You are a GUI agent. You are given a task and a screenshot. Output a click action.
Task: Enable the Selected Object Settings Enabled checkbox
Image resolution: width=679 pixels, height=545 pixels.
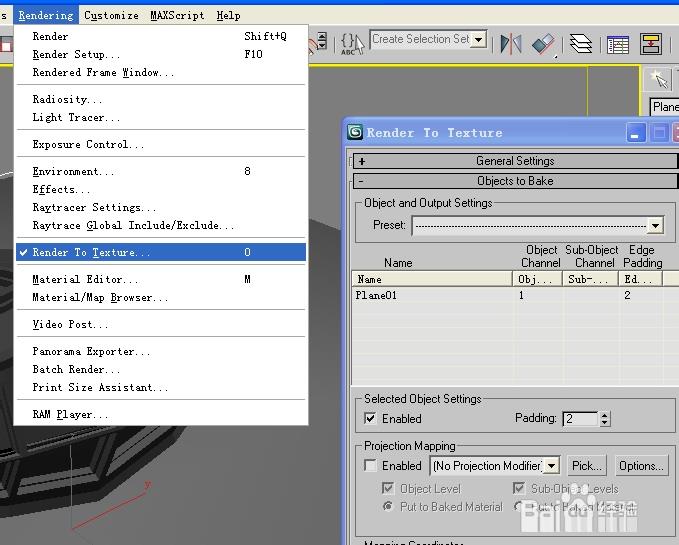click(370, 419)
